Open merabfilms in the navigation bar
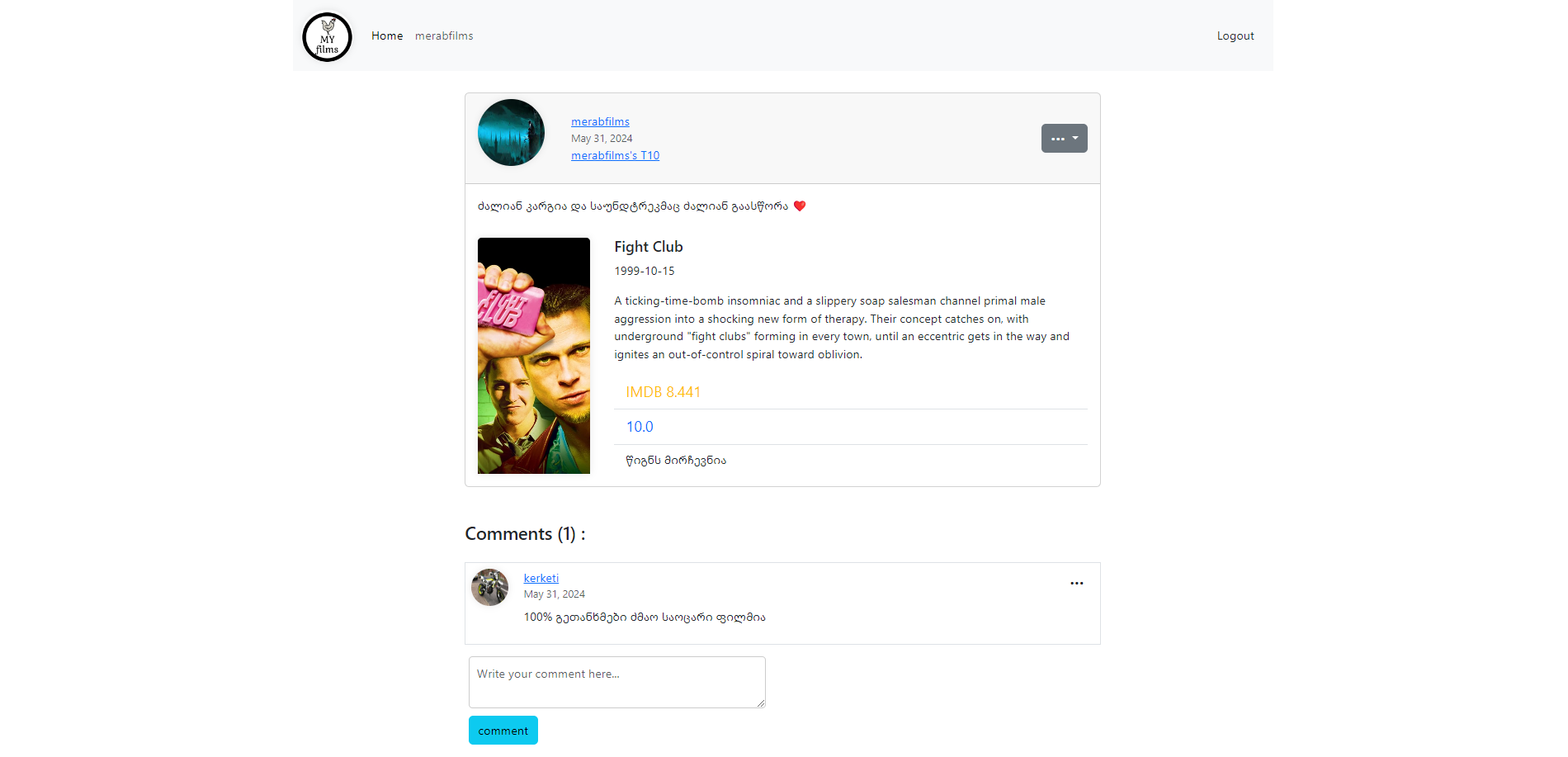The width and height of the screenshot is (1568, 757). (x=444, y=35)
